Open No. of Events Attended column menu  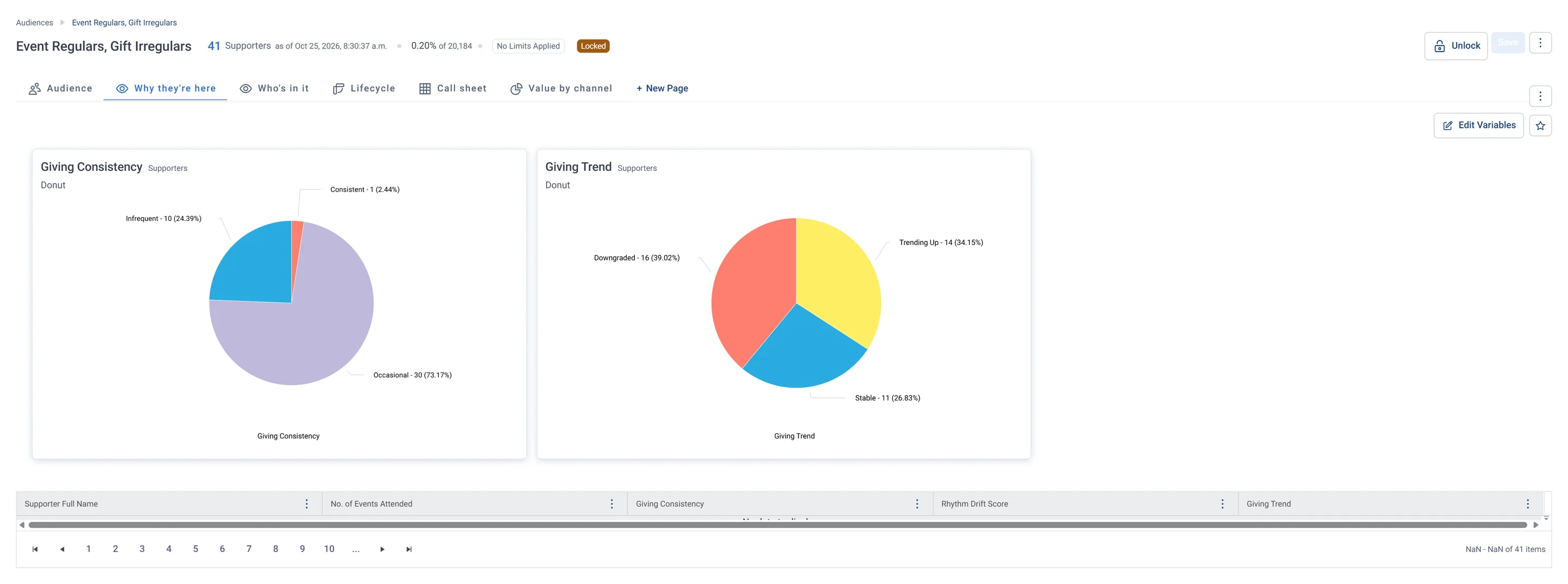pos(612,503)
